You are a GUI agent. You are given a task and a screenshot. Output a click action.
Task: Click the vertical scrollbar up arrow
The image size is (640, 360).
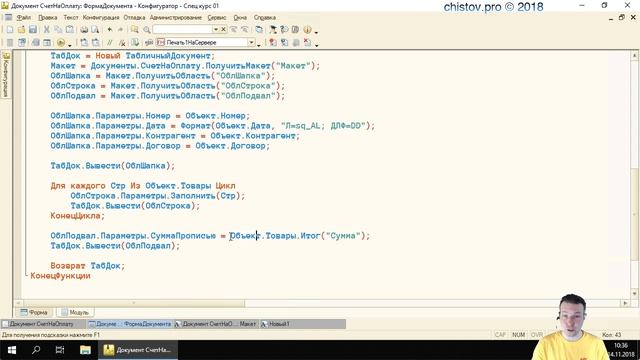pyautogui.click(x=634, y=56)
